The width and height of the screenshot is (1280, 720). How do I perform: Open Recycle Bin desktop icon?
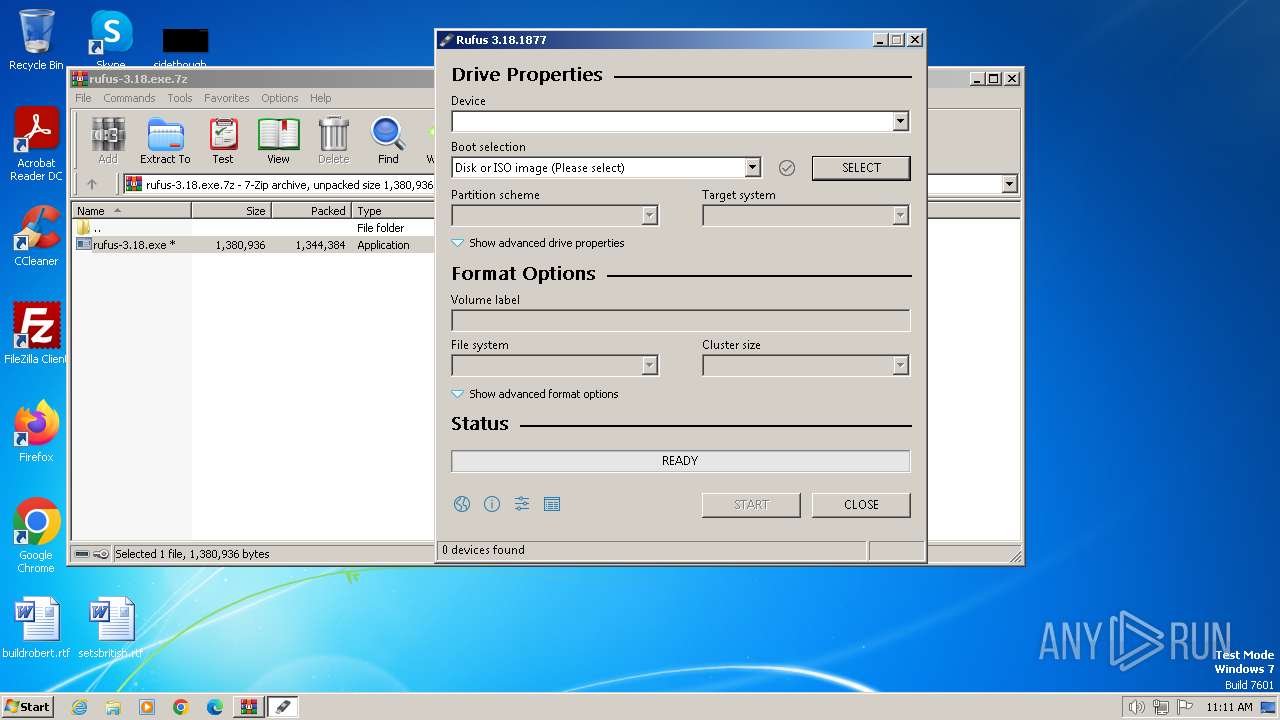click(x=36, y=40)
